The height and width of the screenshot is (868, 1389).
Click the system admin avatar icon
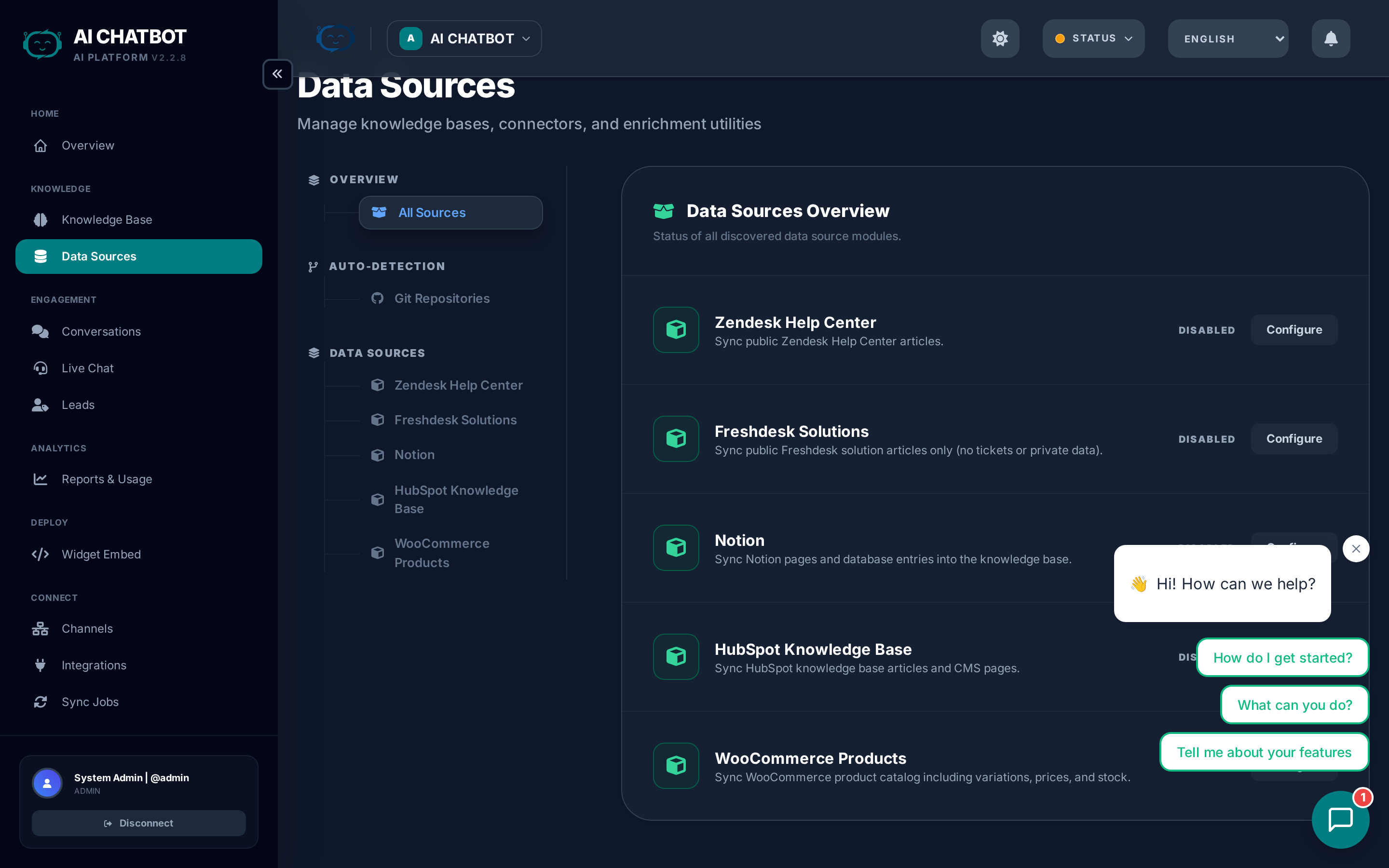tap(47, 783)
